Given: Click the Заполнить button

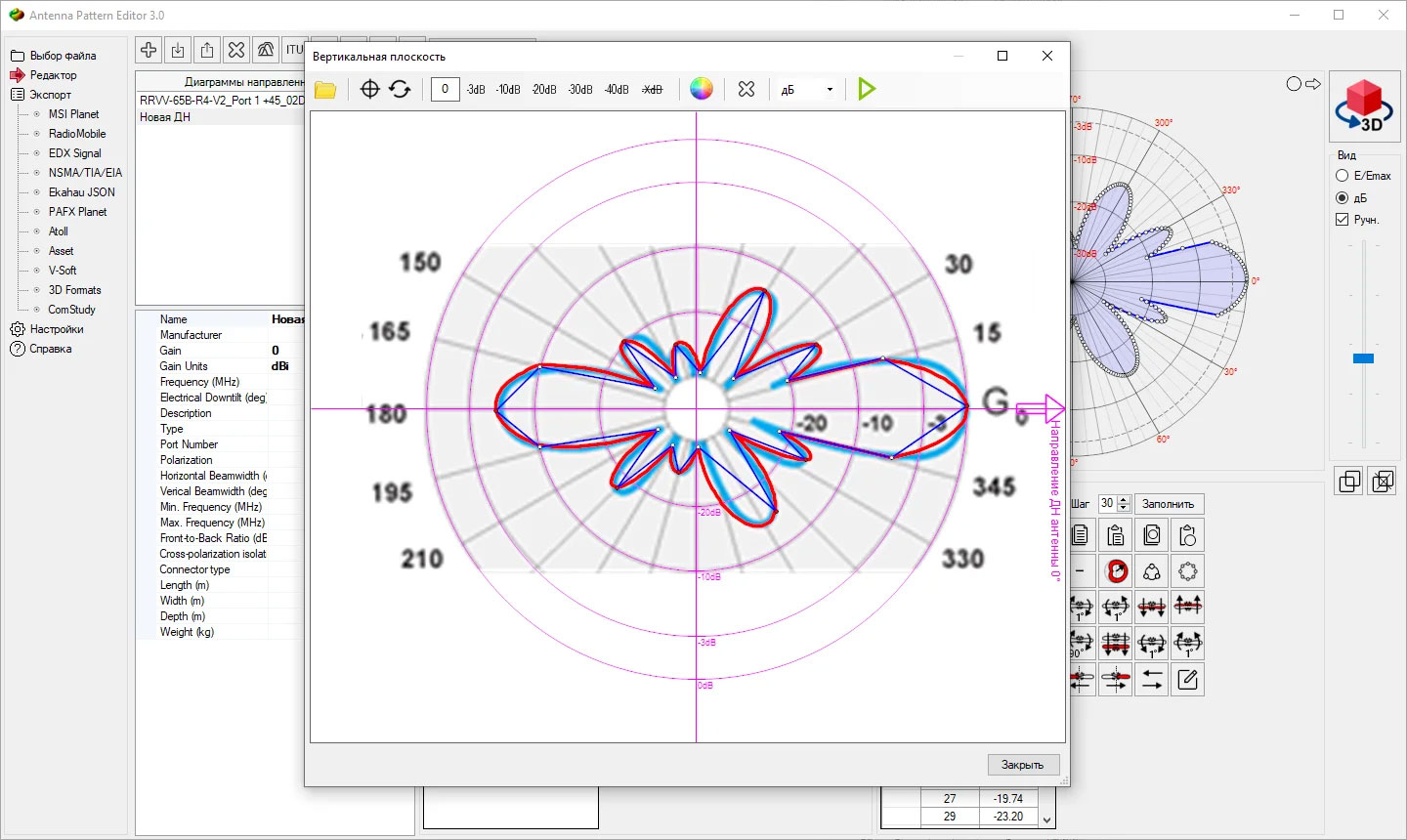Looking at the screenshot, I should tap(1168, 504).
